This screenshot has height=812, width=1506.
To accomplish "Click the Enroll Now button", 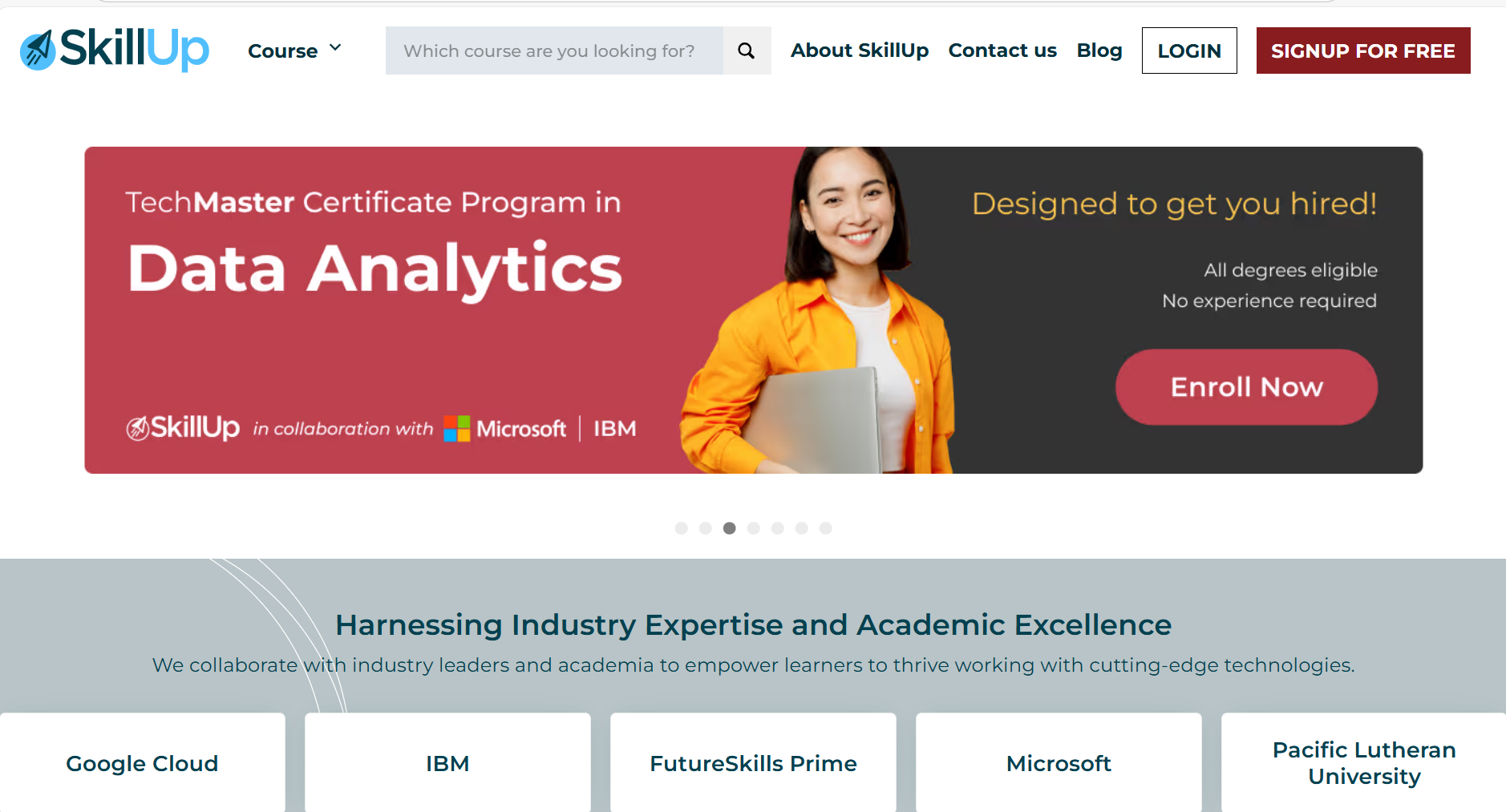I will point(1246,387).
